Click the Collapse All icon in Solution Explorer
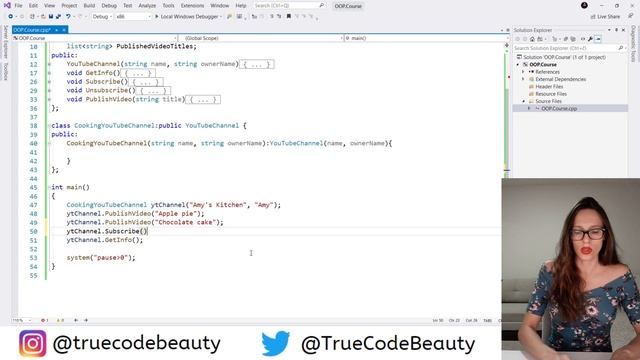Screen dimensions: 640x360 coord(566,39)
